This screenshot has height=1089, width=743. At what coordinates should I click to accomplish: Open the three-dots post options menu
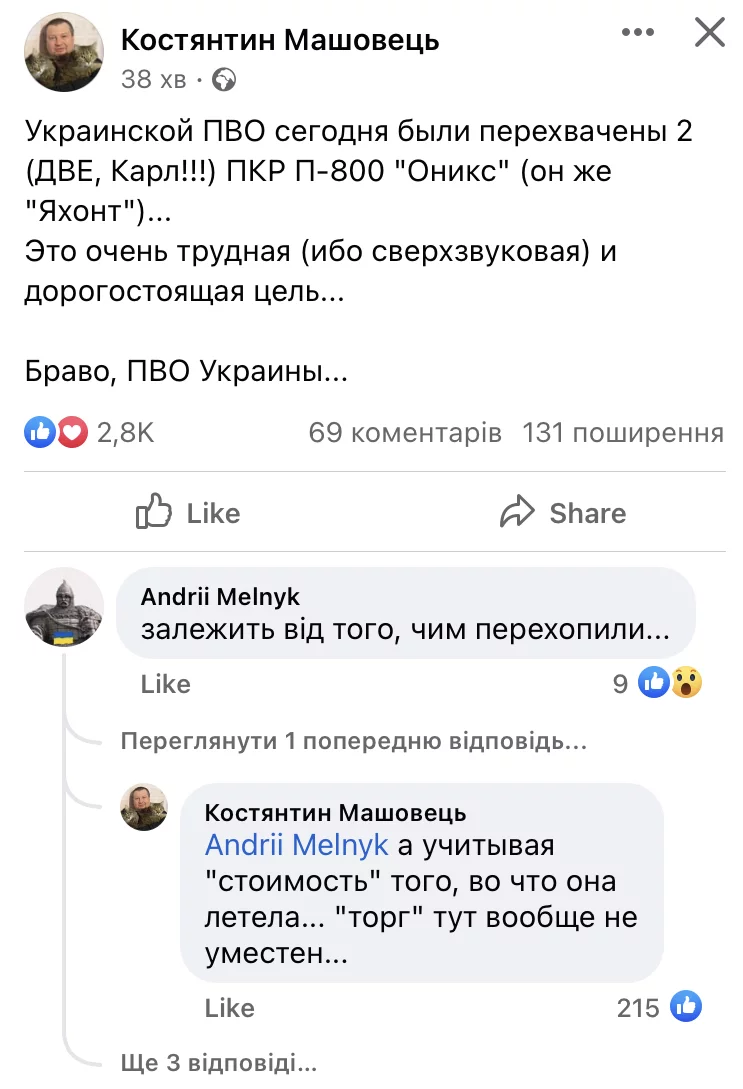coord(638,33)
